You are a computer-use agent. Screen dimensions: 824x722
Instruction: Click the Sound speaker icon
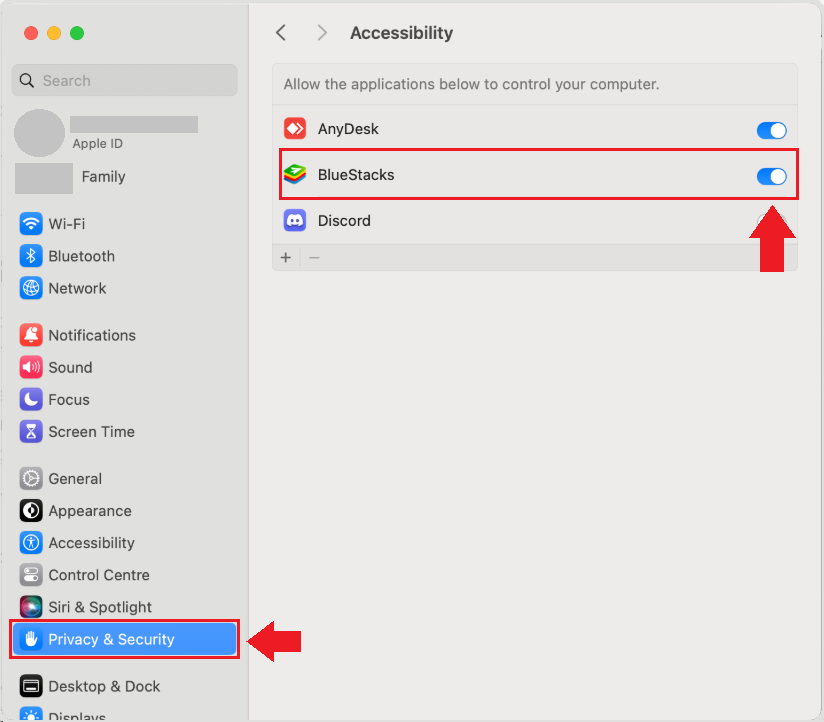click(x=31, y=367)
